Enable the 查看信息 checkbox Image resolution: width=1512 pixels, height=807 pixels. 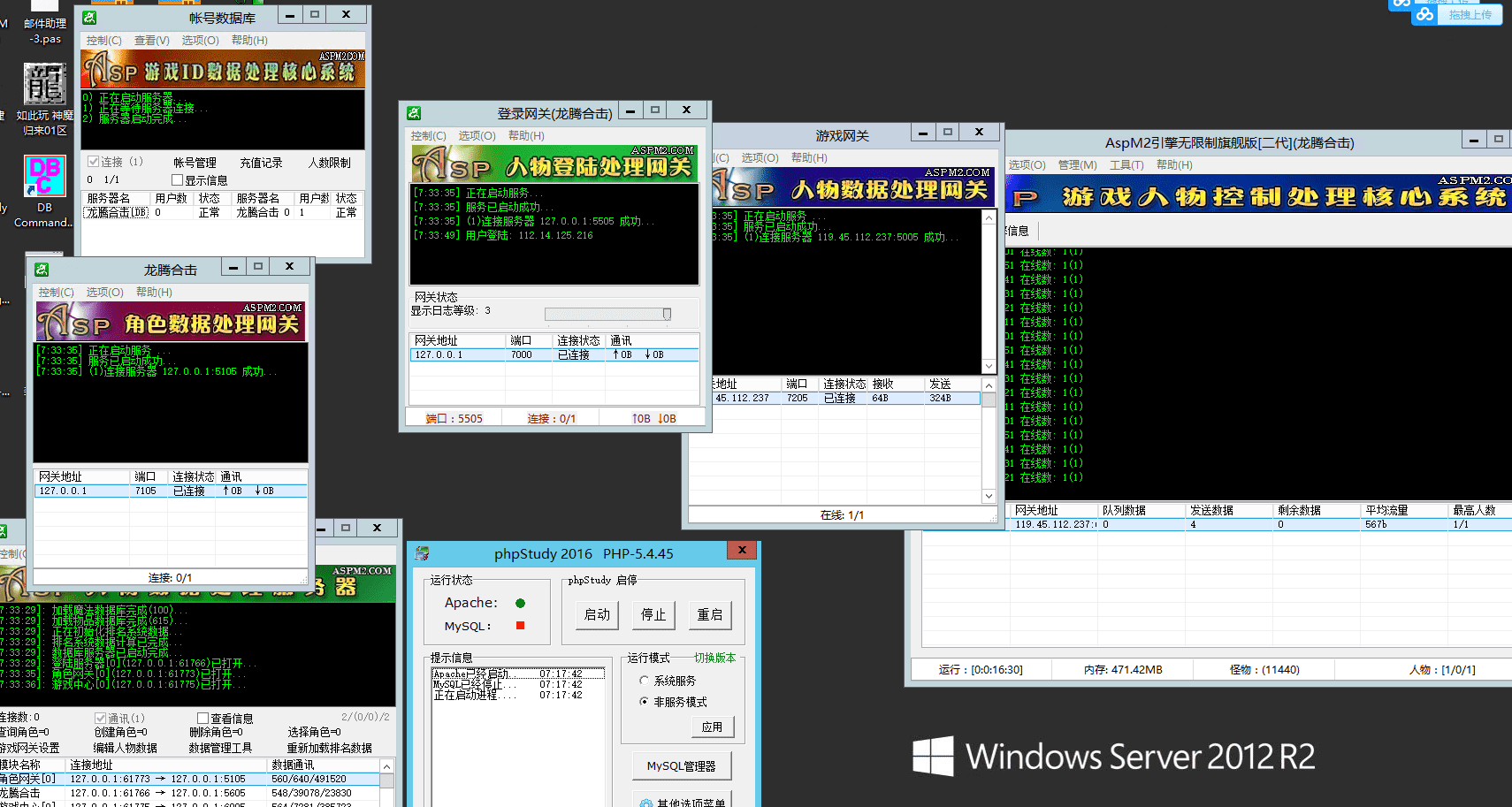(x=202, y=719)
